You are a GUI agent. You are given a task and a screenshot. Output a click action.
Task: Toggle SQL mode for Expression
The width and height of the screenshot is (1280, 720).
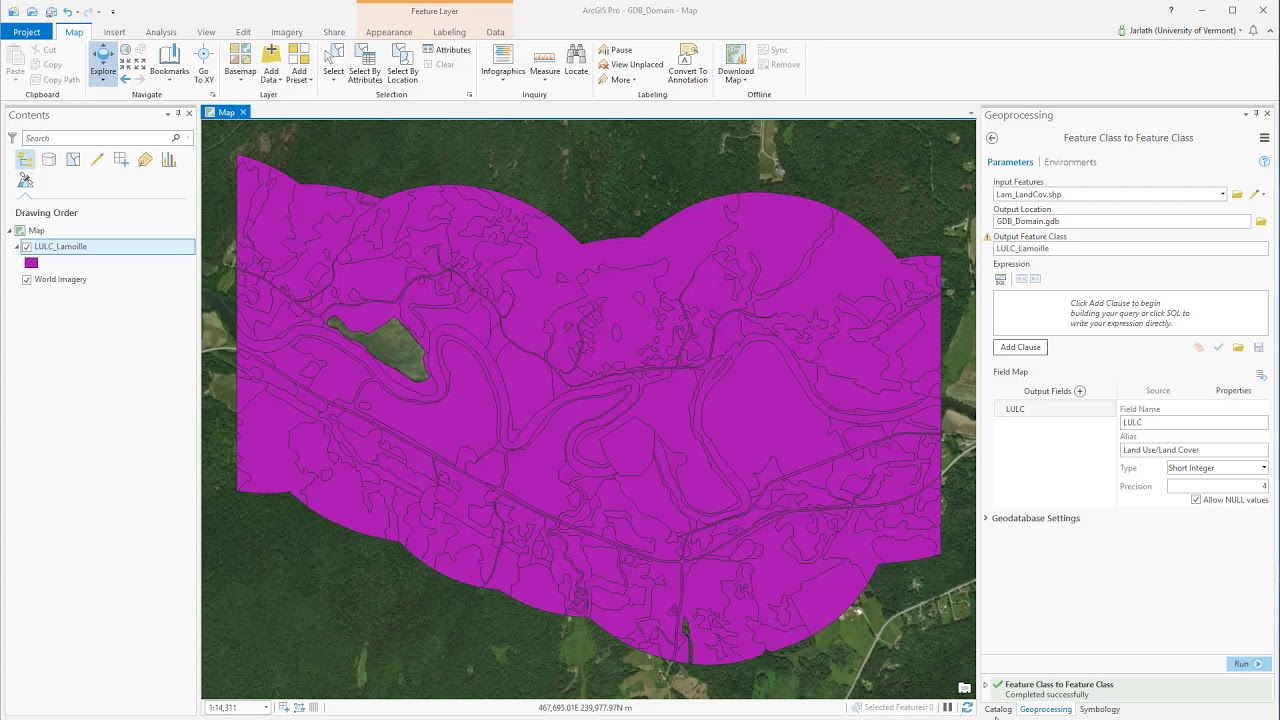pos(1000,279)
